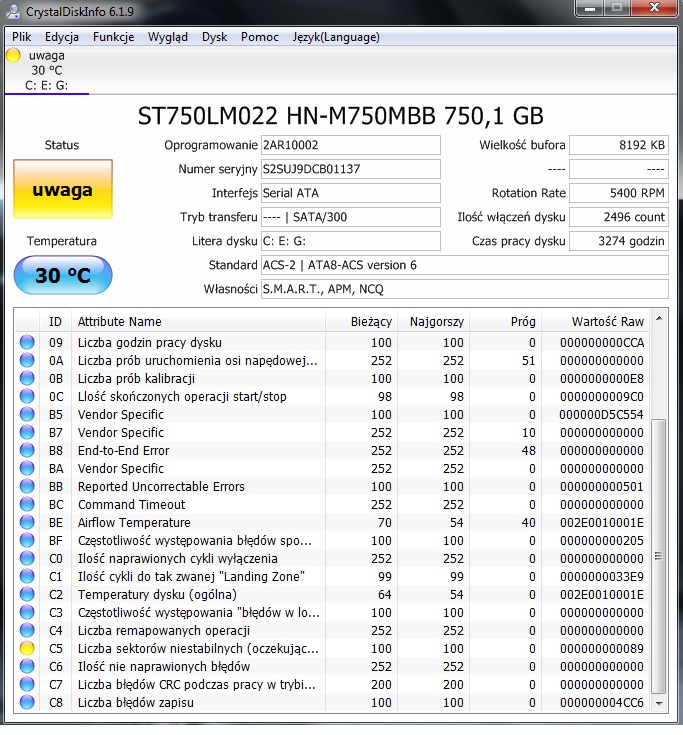The image size is (683, 735).
Task: Click the Standard field ACS-2
Action: [465, 265]
